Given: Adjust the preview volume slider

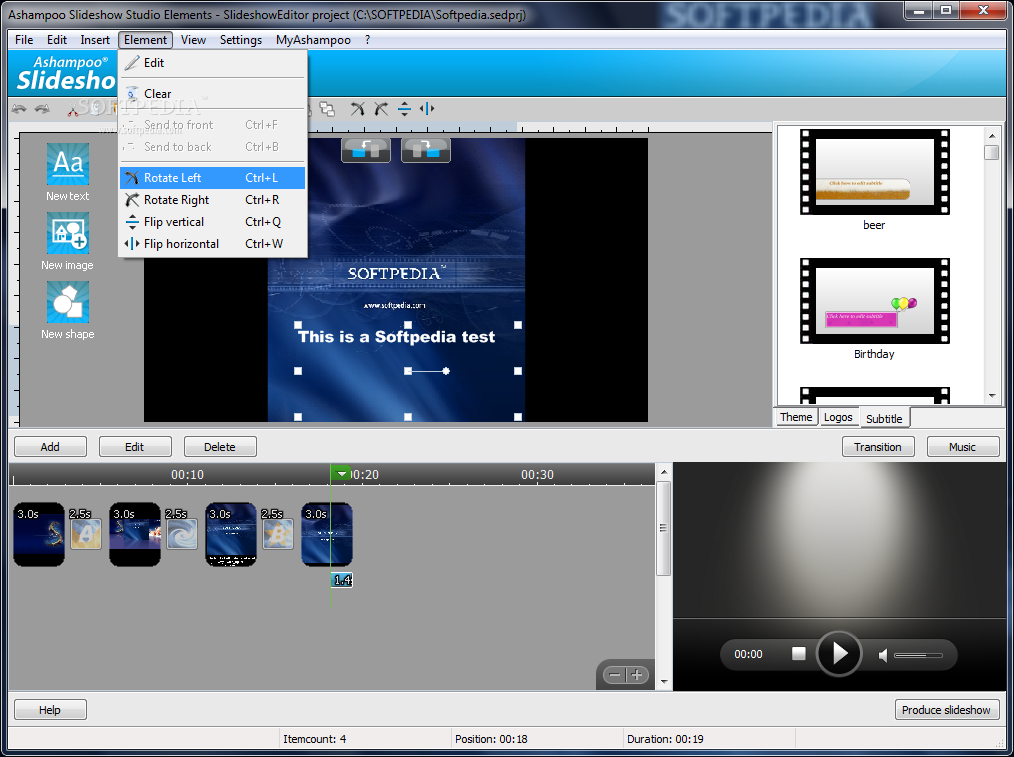Looking at the screenshot, I should click(918, 656).
